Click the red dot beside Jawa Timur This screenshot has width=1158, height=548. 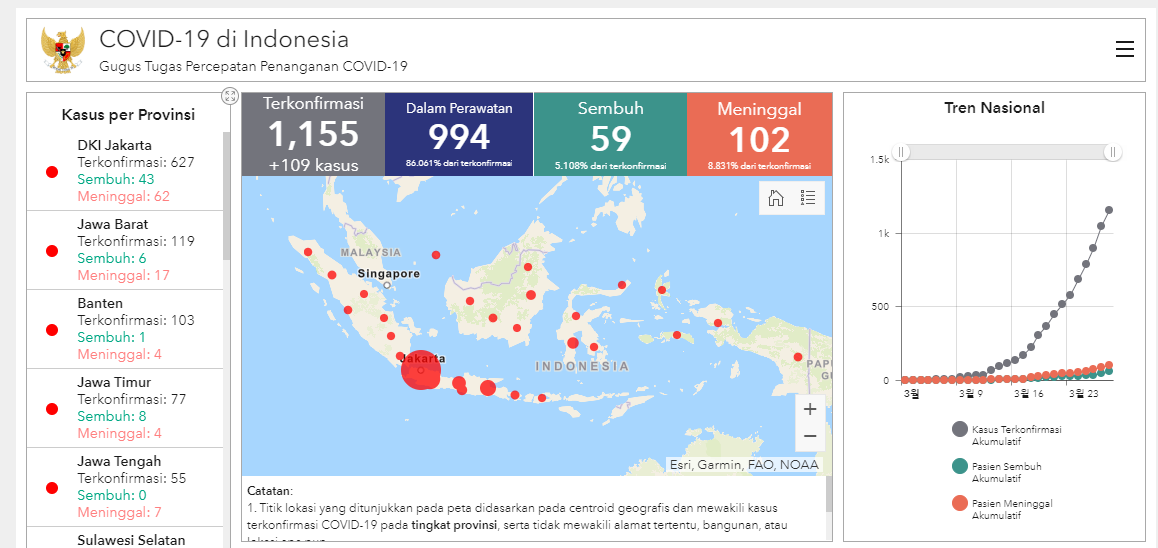pyautogui.click(x=52, y=409)
